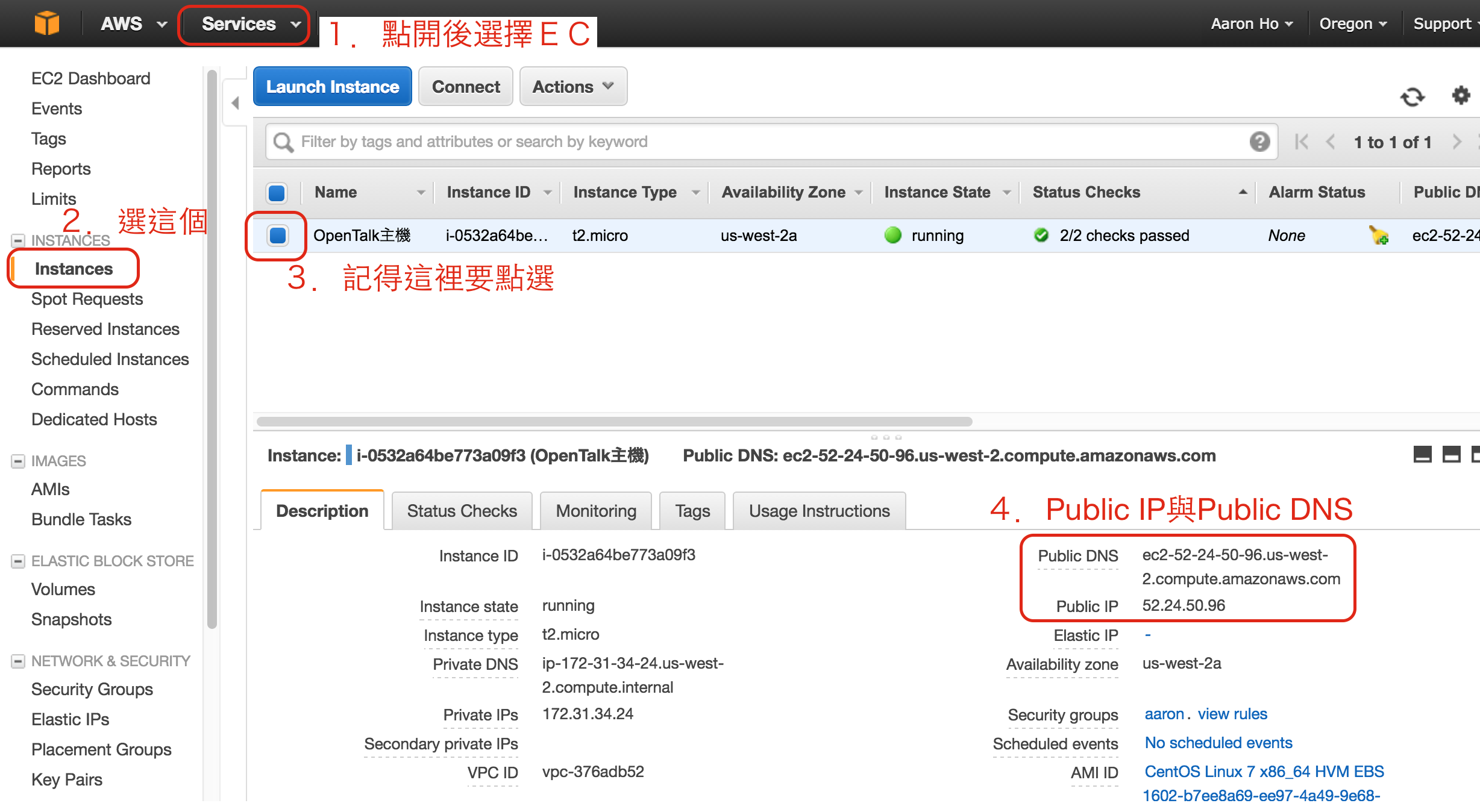Open Spot Requests in sidebar
1480x812 pixels.
pyautogui.click(x=87, y=299)
